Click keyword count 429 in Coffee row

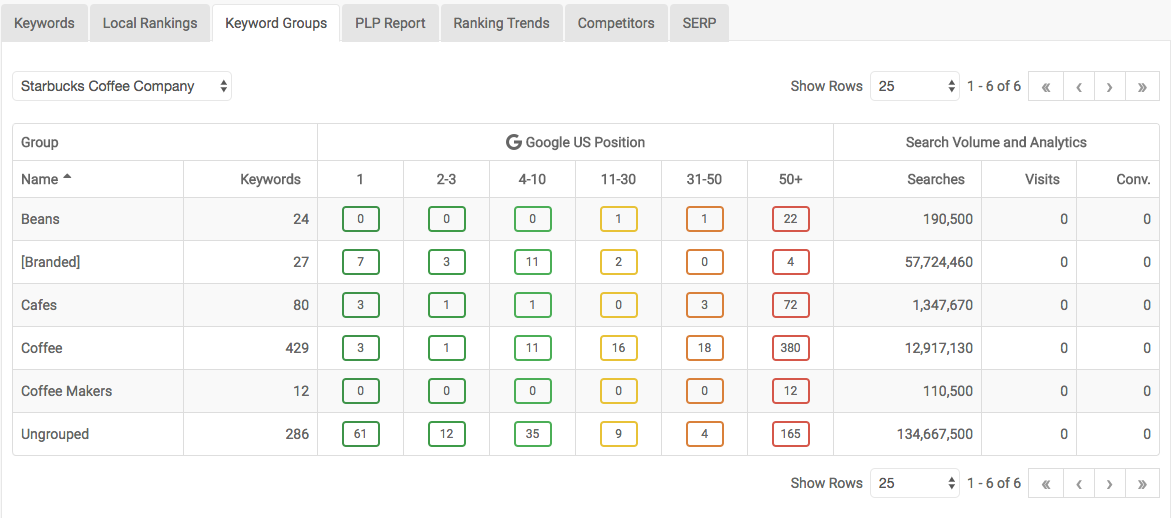tap(296, 349)
